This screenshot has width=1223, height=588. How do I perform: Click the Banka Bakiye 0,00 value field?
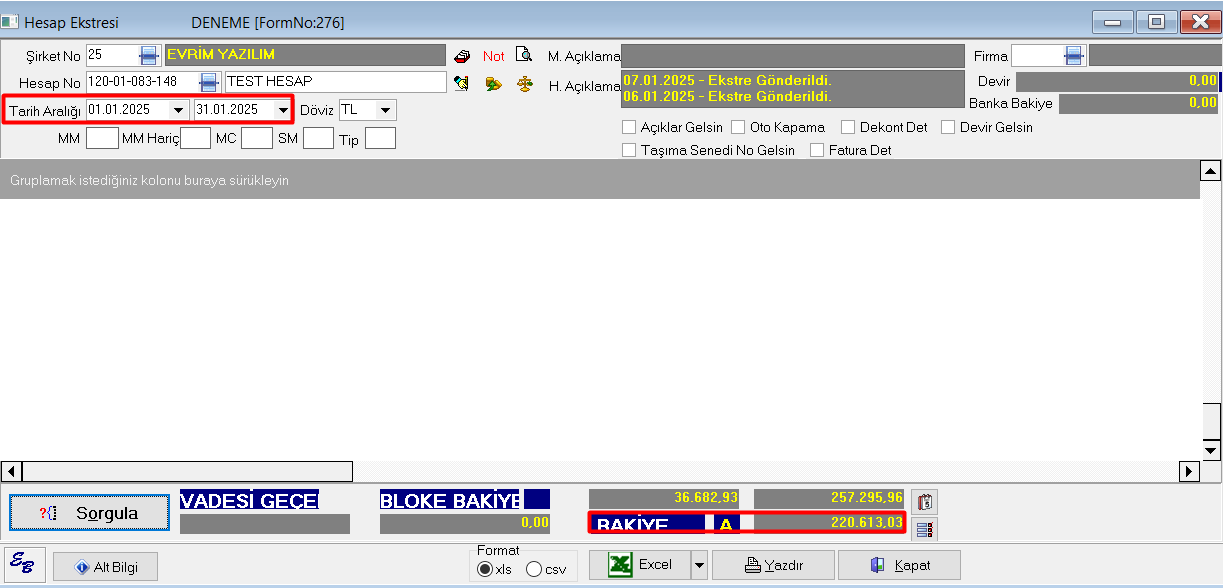pos(1139,103)
